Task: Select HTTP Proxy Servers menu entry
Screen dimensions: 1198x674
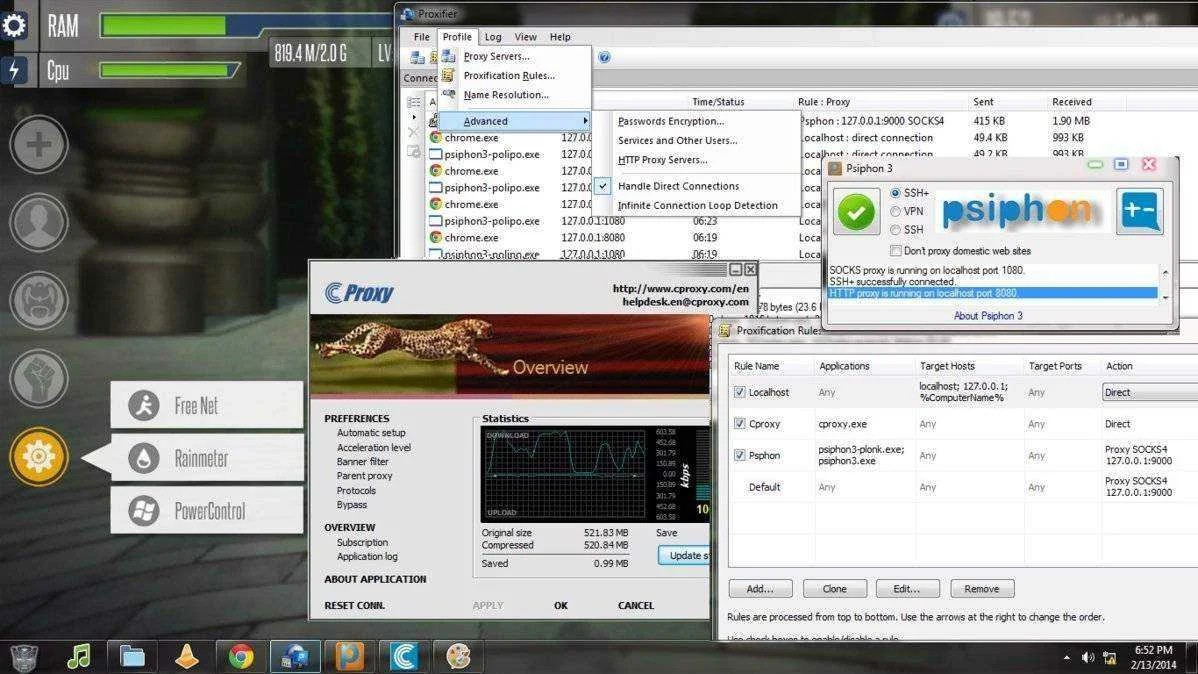Action: click(662, 160)
